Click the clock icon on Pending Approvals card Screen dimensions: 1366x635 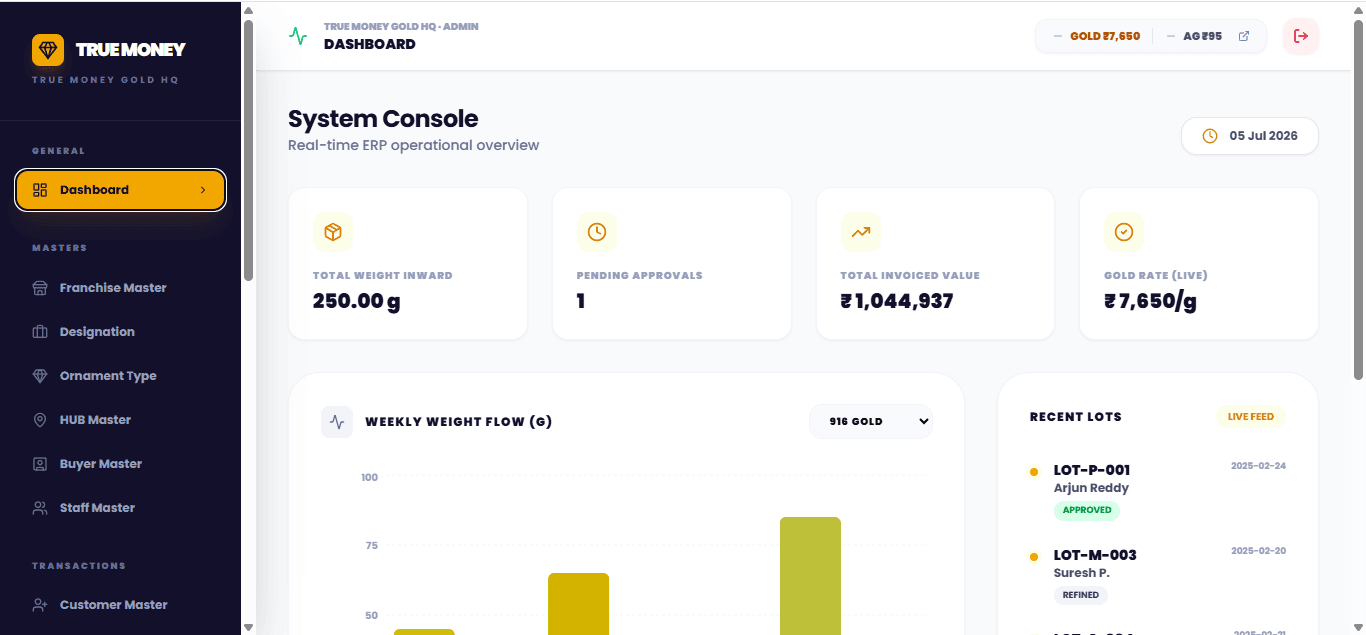click(597, 232)
